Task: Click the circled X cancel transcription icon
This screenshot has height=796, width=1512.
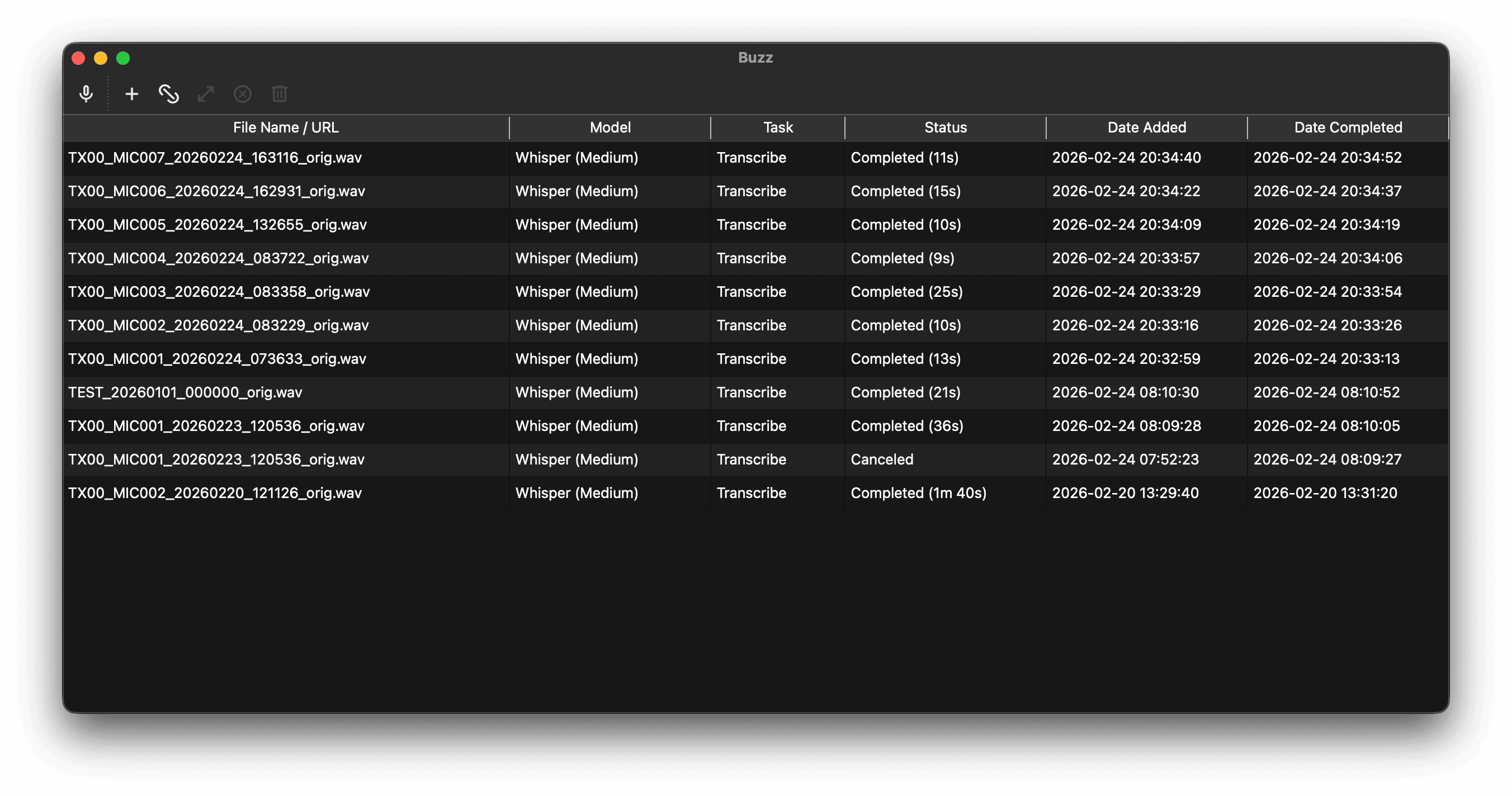Action: pyautogui.click(x=243, y=94)
